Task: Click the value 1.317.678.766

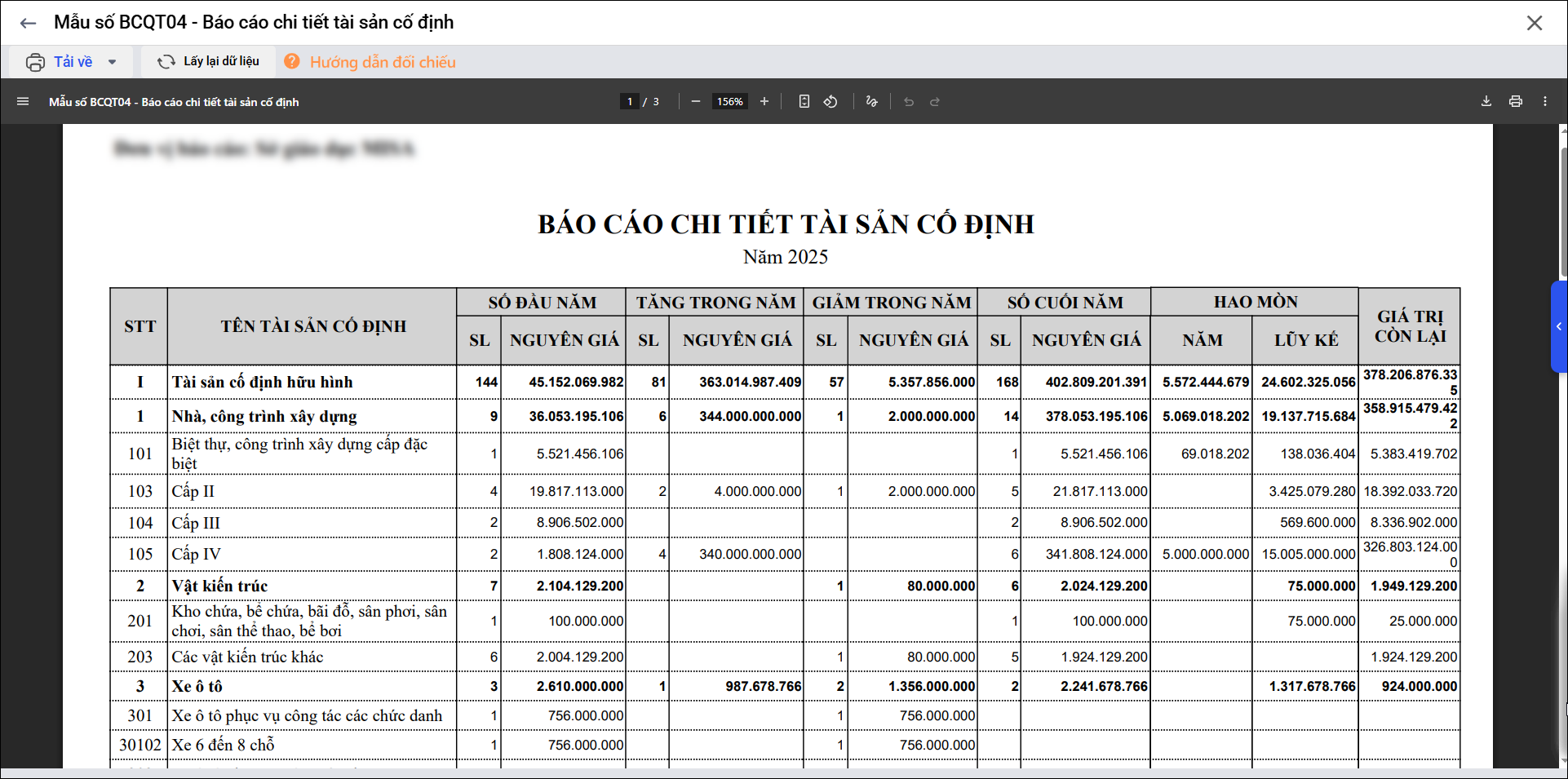Action: (x=1313, y=686)
